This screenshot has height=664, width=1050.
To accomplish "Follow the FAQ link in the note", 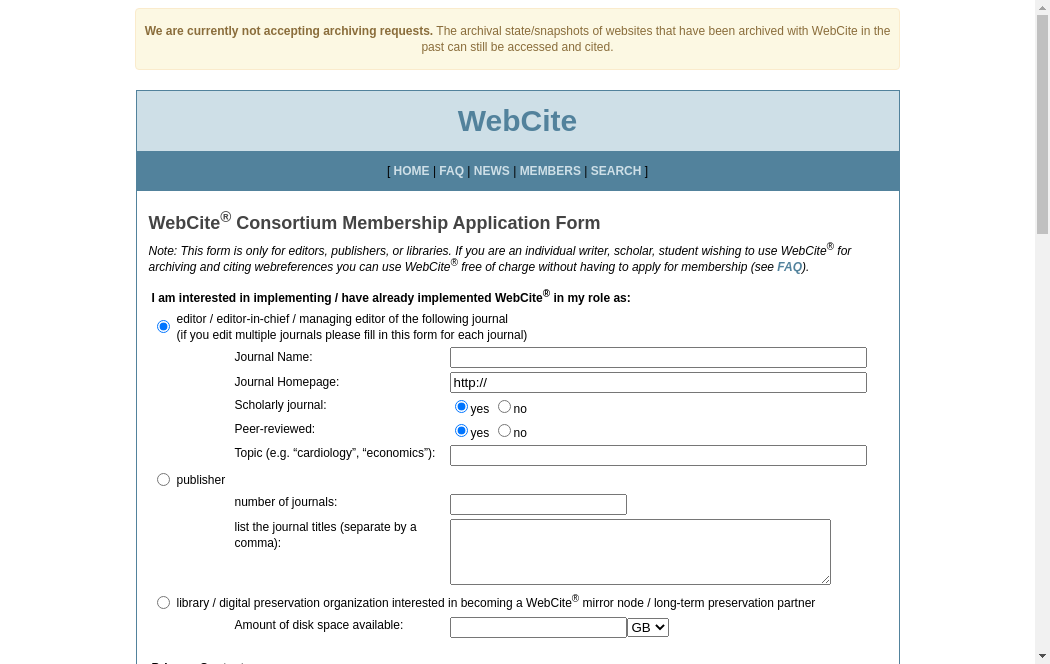I will click(x=789, y=267).
